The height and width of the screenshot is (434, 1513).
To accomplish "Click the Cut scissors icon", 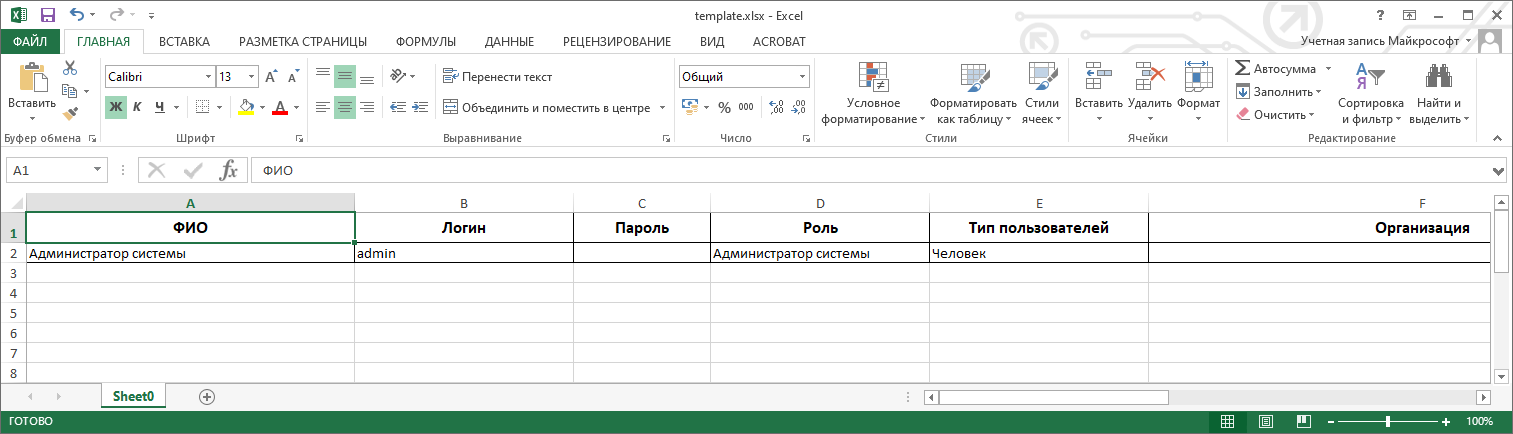I will point(70,68).
